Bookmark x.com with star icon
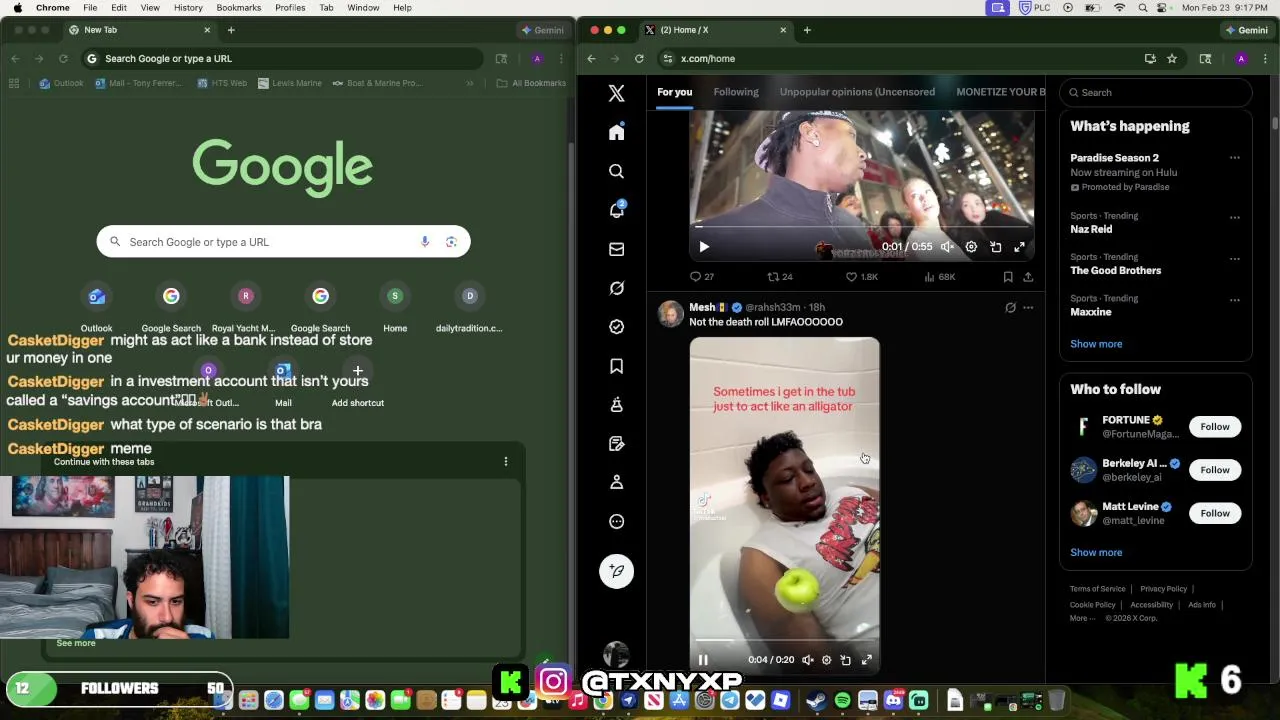This screenshot has height=720, width=1280. [x=1172, y=58]
